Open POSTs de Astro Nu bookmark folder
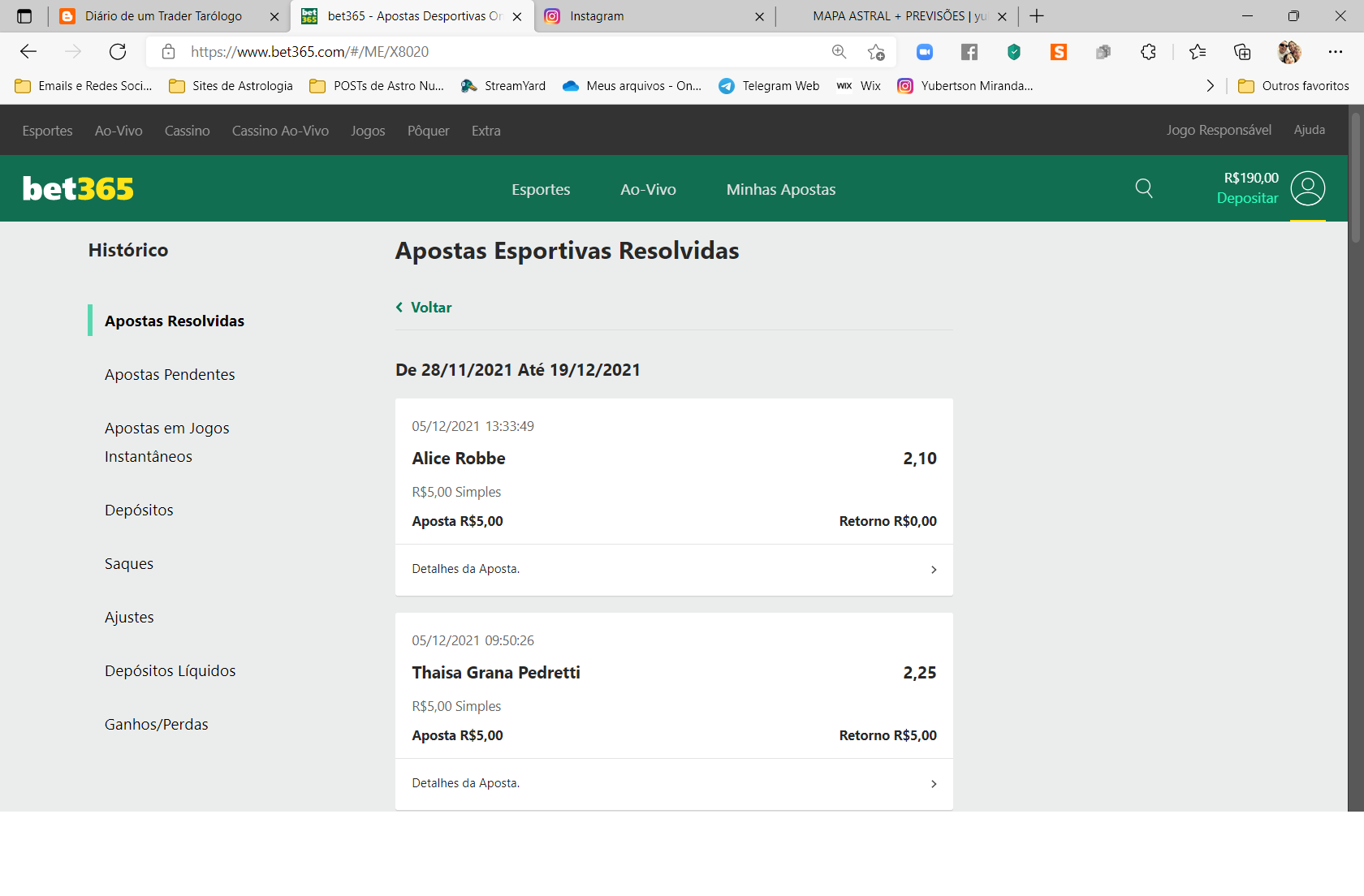This screenshot has width=1364, height=896. click(x=377, y=86)
